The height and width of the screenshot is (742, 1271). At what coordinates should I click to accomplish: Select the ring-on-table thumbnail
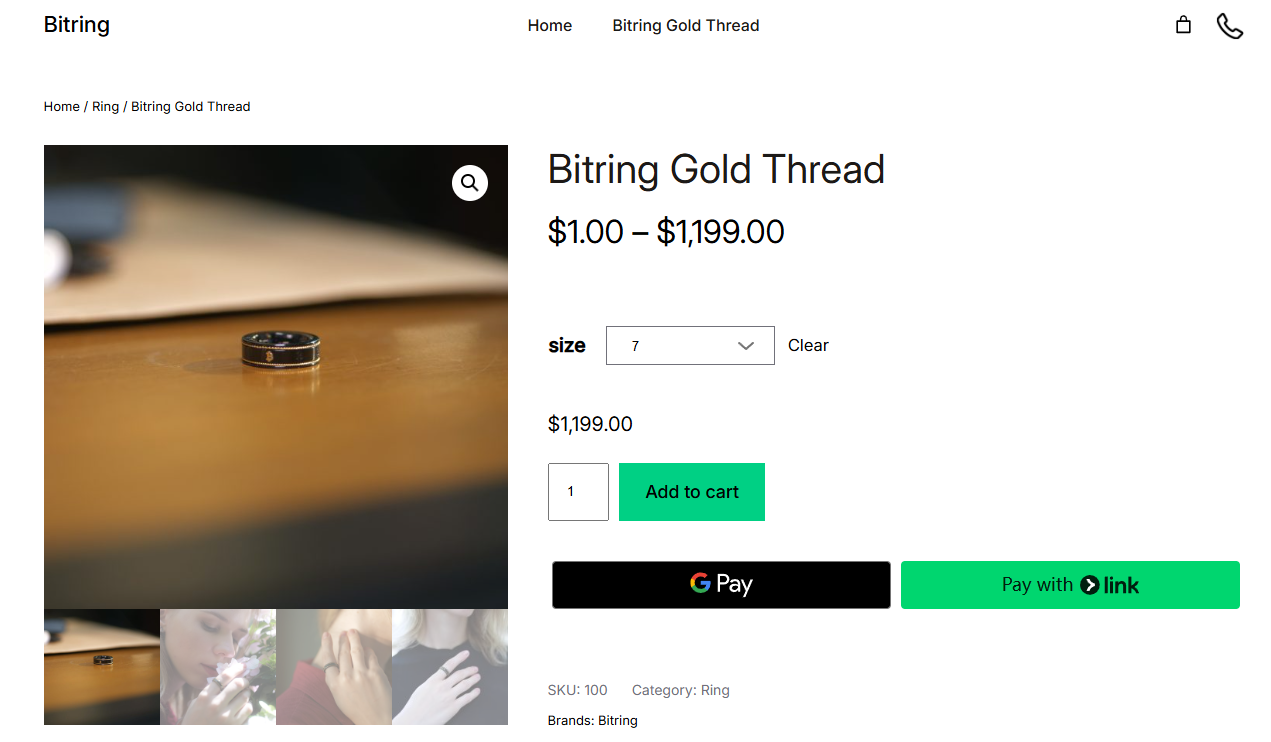102,667
